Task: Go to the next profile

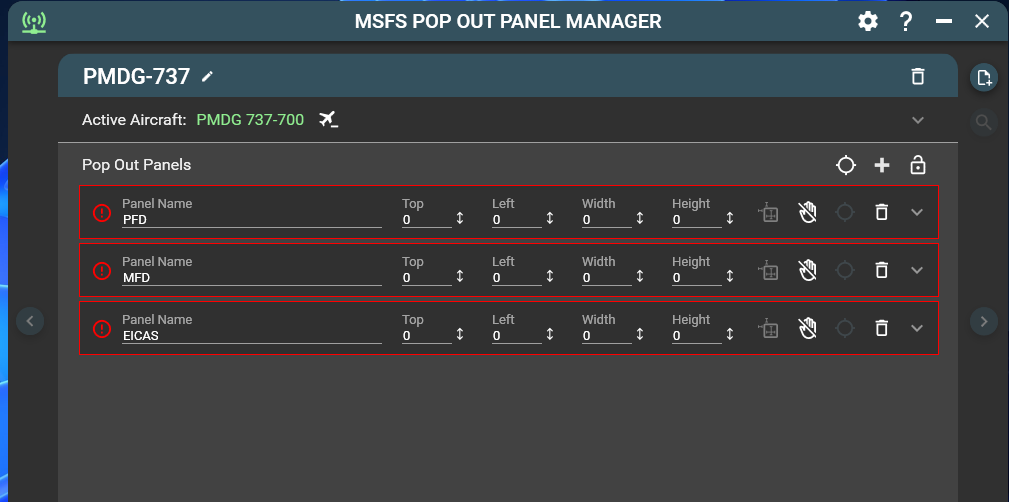Action: click(x=984, y=321)
